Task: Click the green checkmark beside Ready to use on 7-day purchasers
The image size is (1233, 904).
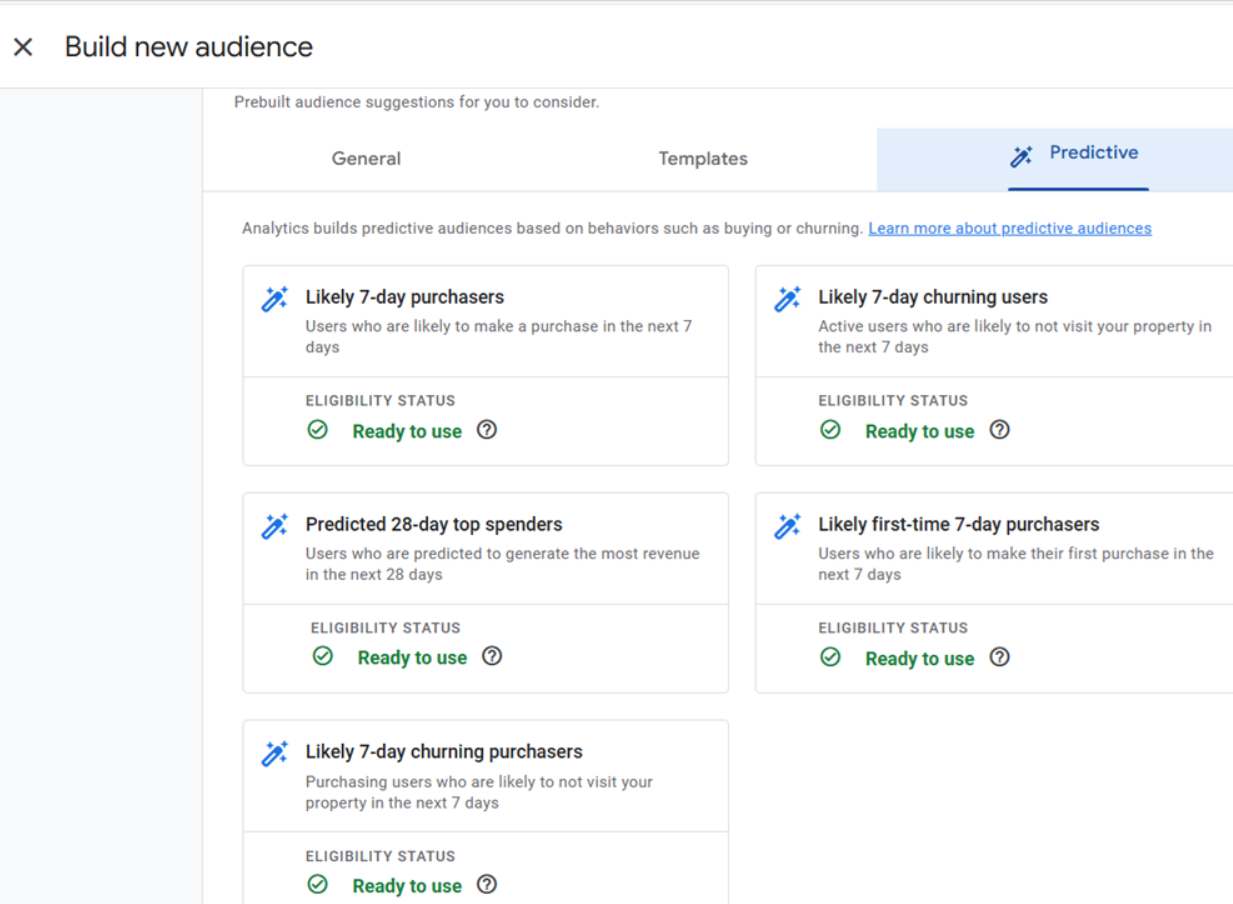Action: pyautogui.click(x=317, y=429)
